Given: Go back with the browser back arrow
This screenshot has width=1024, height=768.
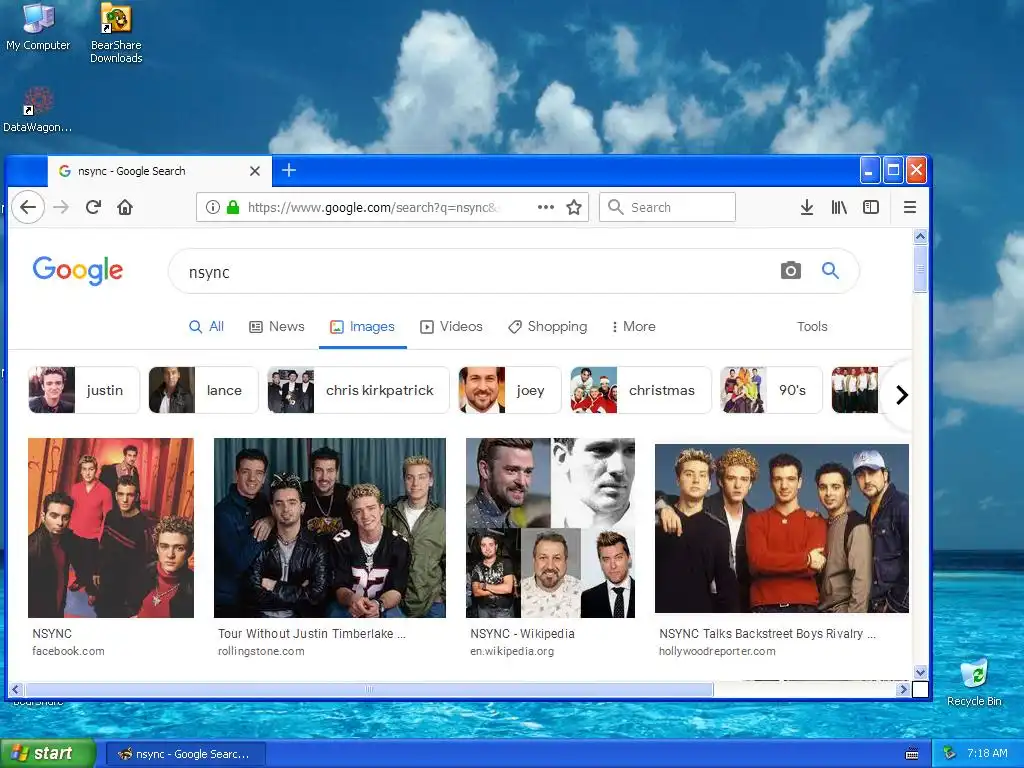Looking at the screenshot, I should tap(27, 207).
